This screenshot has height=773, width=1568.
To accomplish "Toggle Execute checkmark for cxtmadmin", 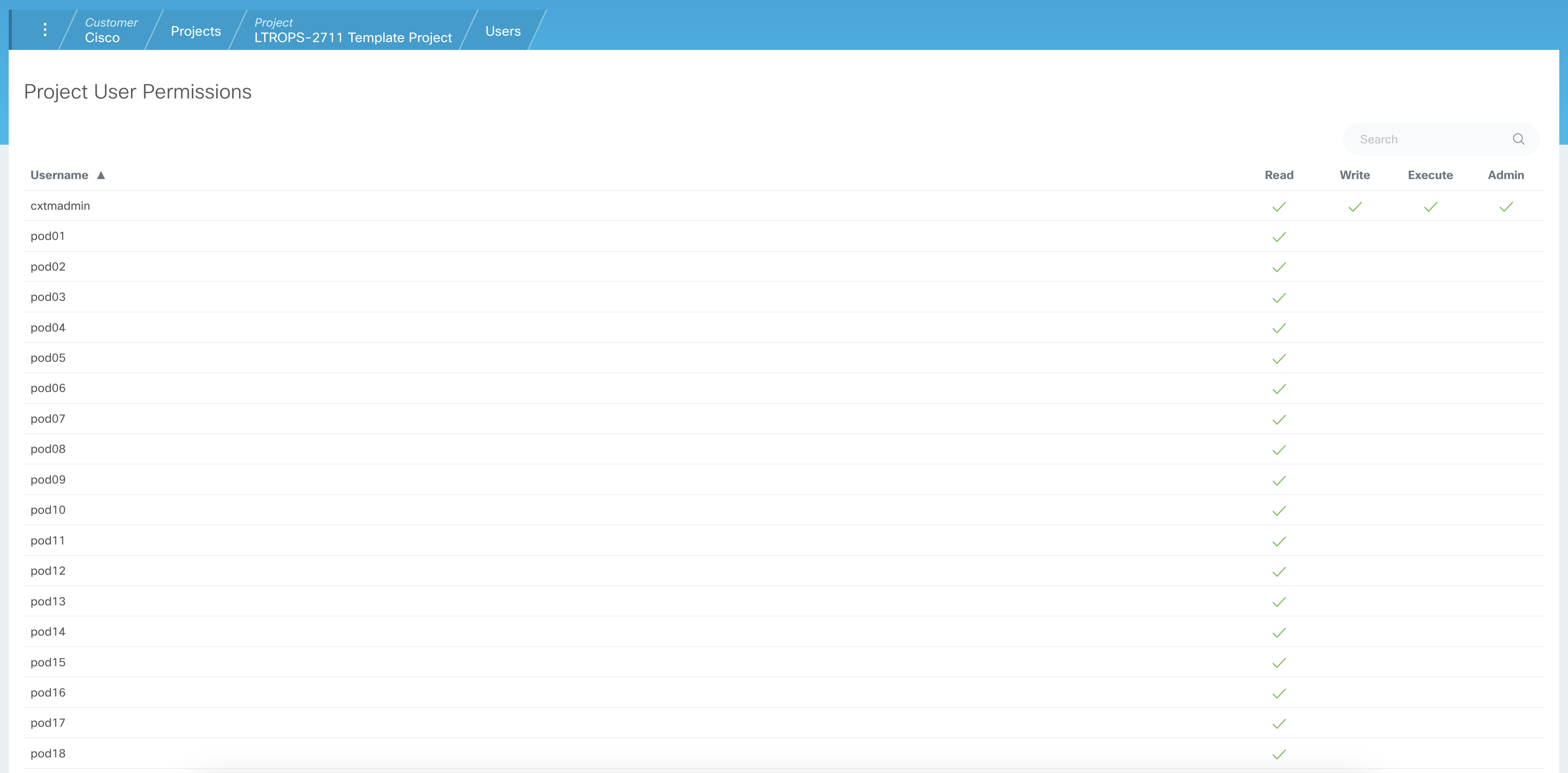I will (x=1431, y=207).
